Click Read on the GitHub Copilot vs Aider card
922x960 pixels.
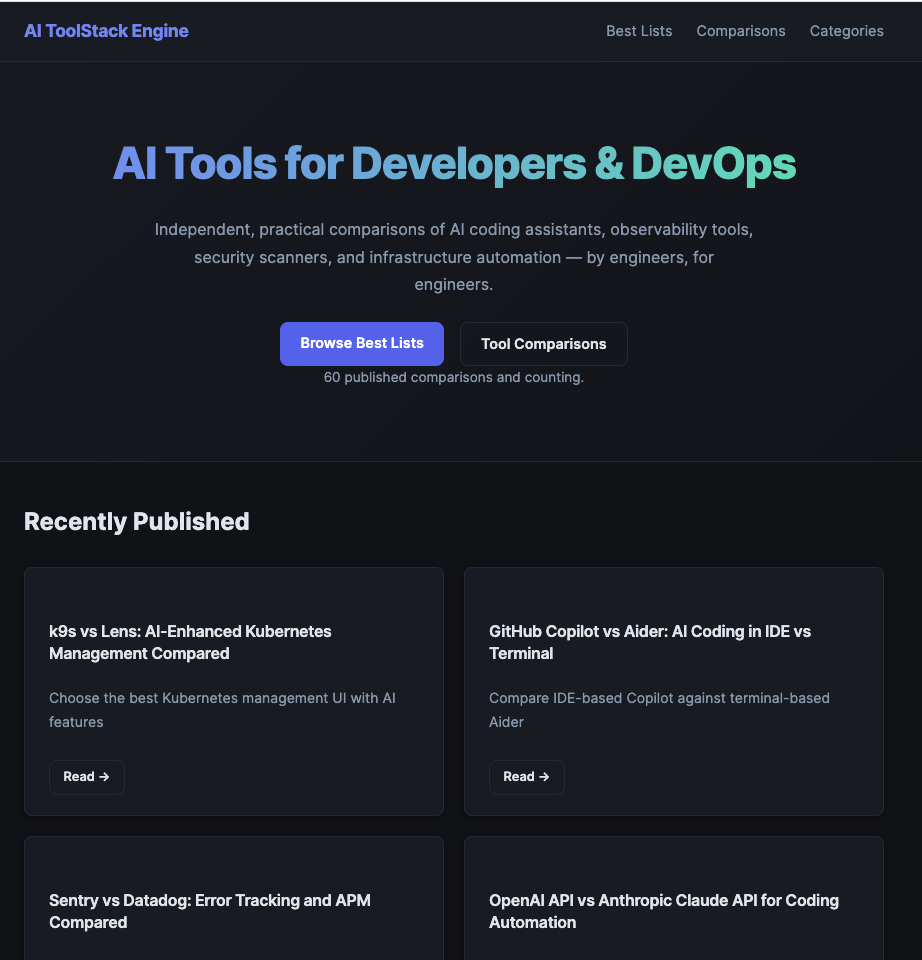click(527, 777)
